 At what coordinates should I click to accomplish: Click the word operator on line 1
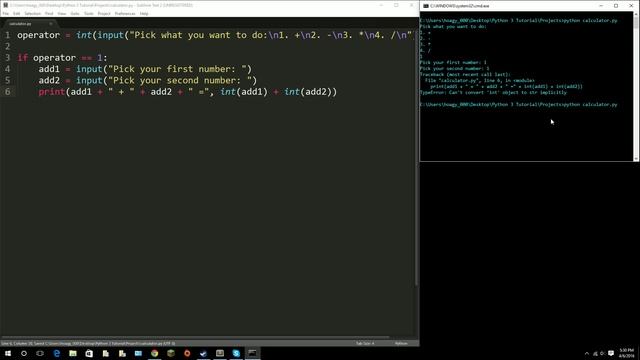38,35
